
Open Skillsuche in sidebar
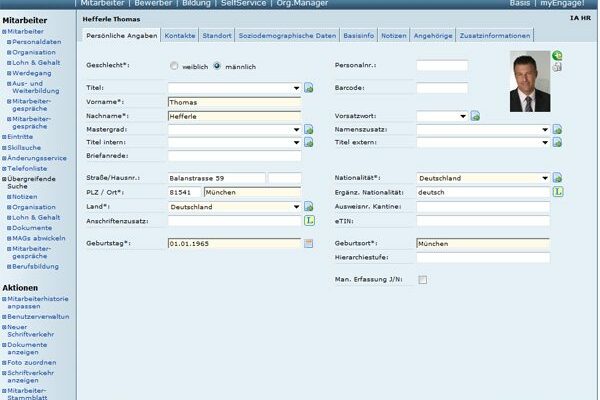click(24, 147)
